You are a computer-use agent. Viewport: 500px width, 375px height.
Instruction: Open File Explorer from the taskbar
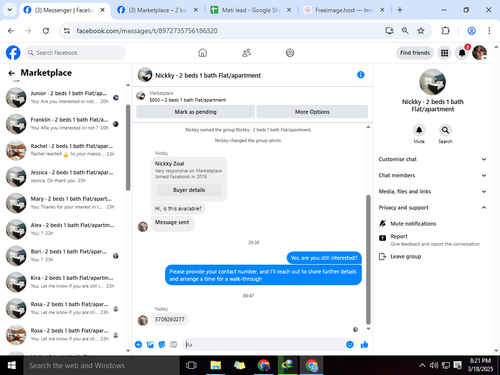216,365
